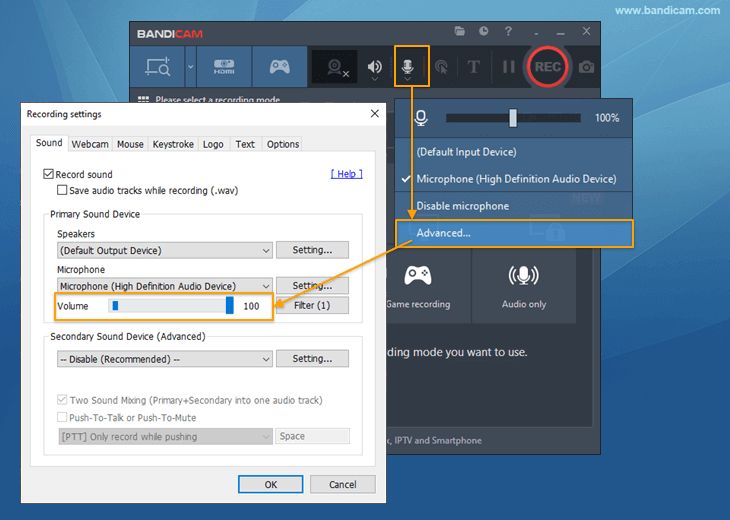Open the [ Help ] link
Screen dimensions: 730x520
coord(346,174)
